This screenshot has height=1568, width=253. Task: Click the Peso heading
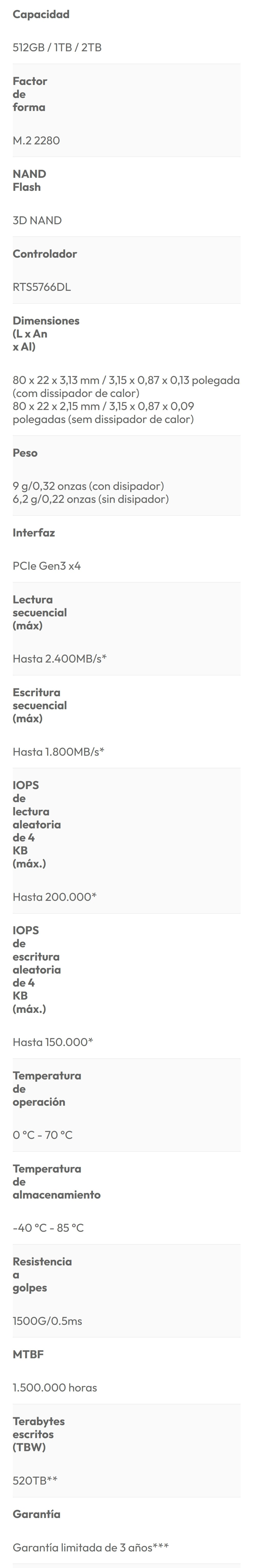tap(25, 453)
